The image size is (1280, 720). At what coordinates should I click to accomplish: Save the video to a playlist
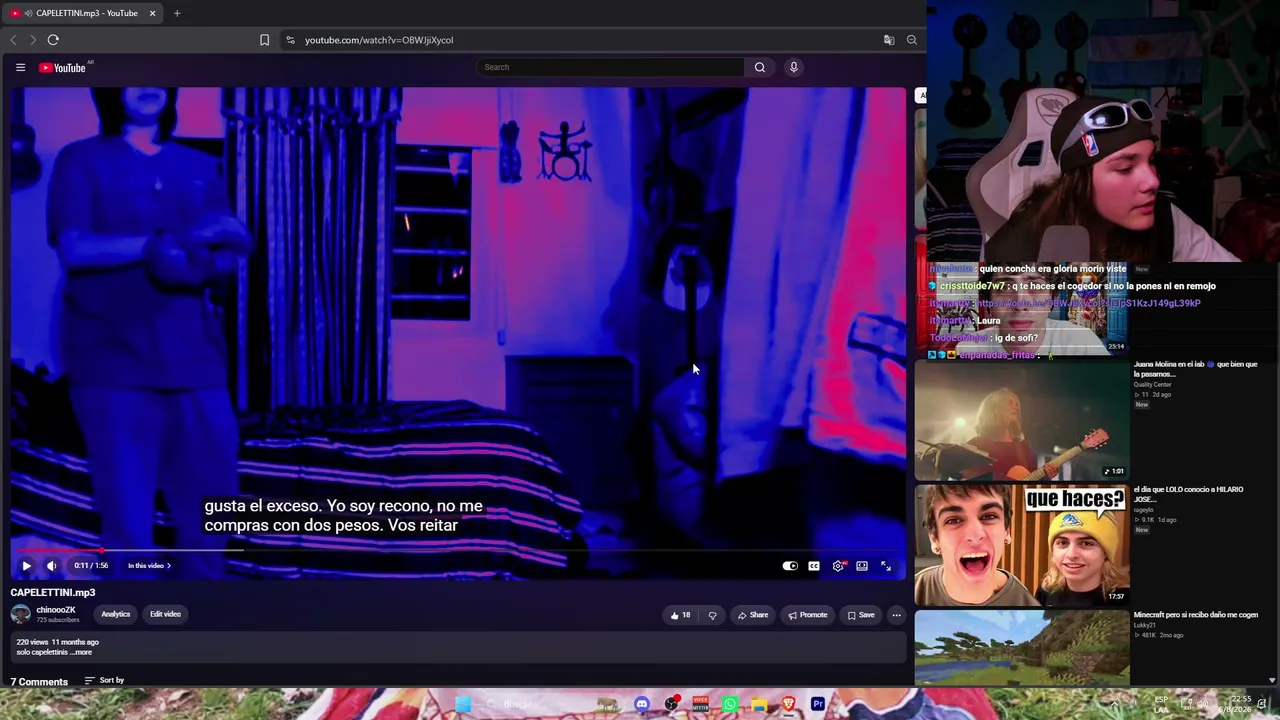click(x=861, y=615)
